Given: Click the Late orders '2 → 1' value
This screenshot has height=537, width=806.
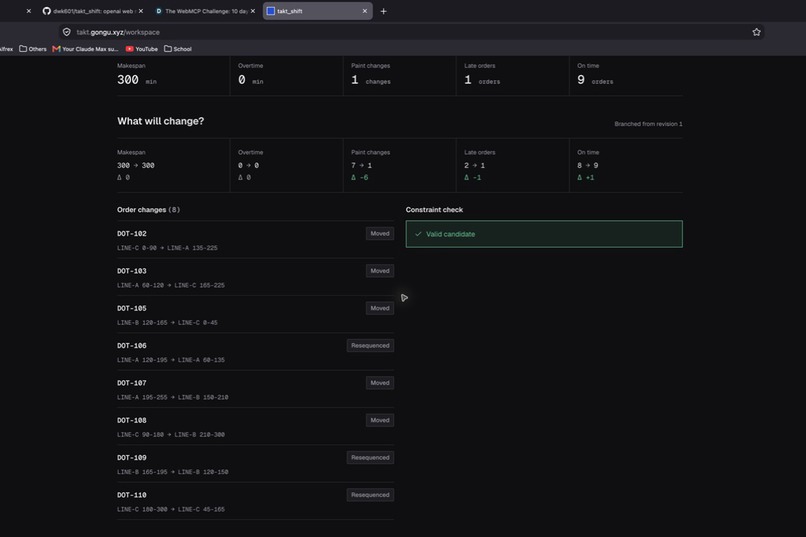Looking at the screenshot, I should (x=474, y=165).
